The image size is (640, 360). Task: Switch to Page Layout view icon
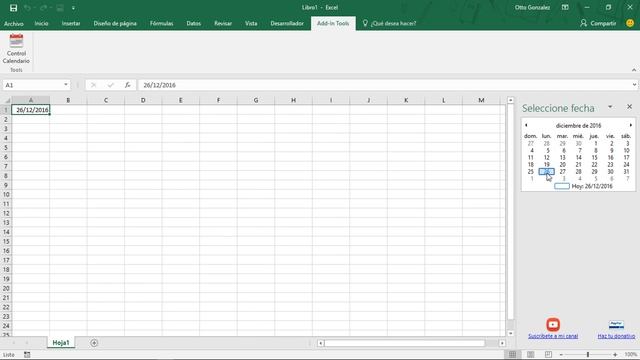coord(531,355)
